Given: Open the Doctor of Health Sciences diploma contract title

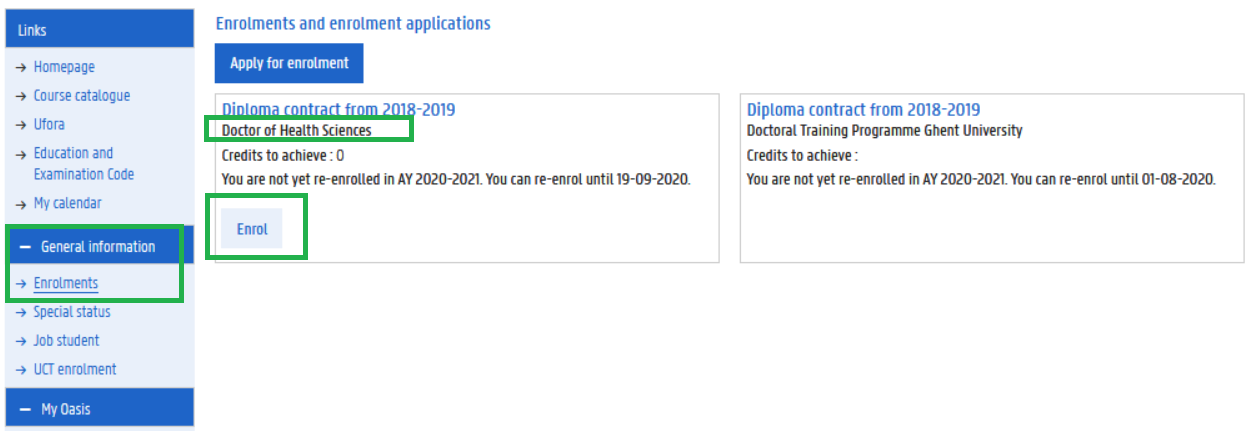Looking at the screenshot, I should click(338, 109).
